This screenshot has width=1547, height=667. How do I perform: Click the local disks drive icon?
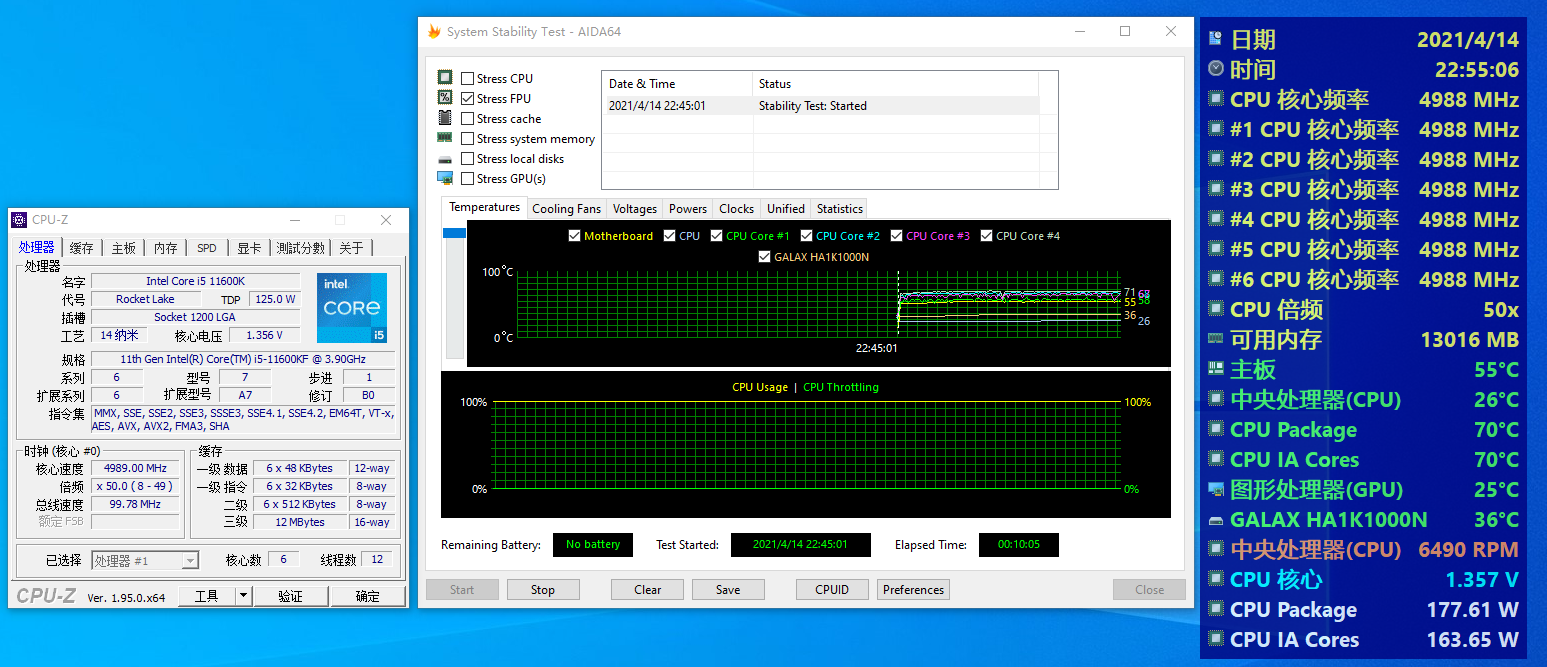coord(445,159)
